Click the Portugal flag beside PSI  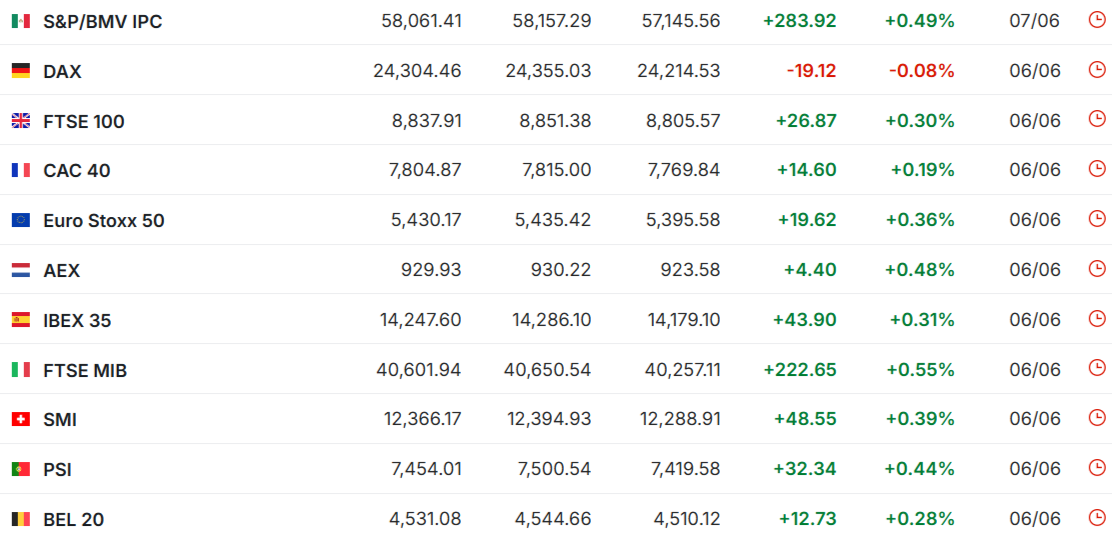21,469
